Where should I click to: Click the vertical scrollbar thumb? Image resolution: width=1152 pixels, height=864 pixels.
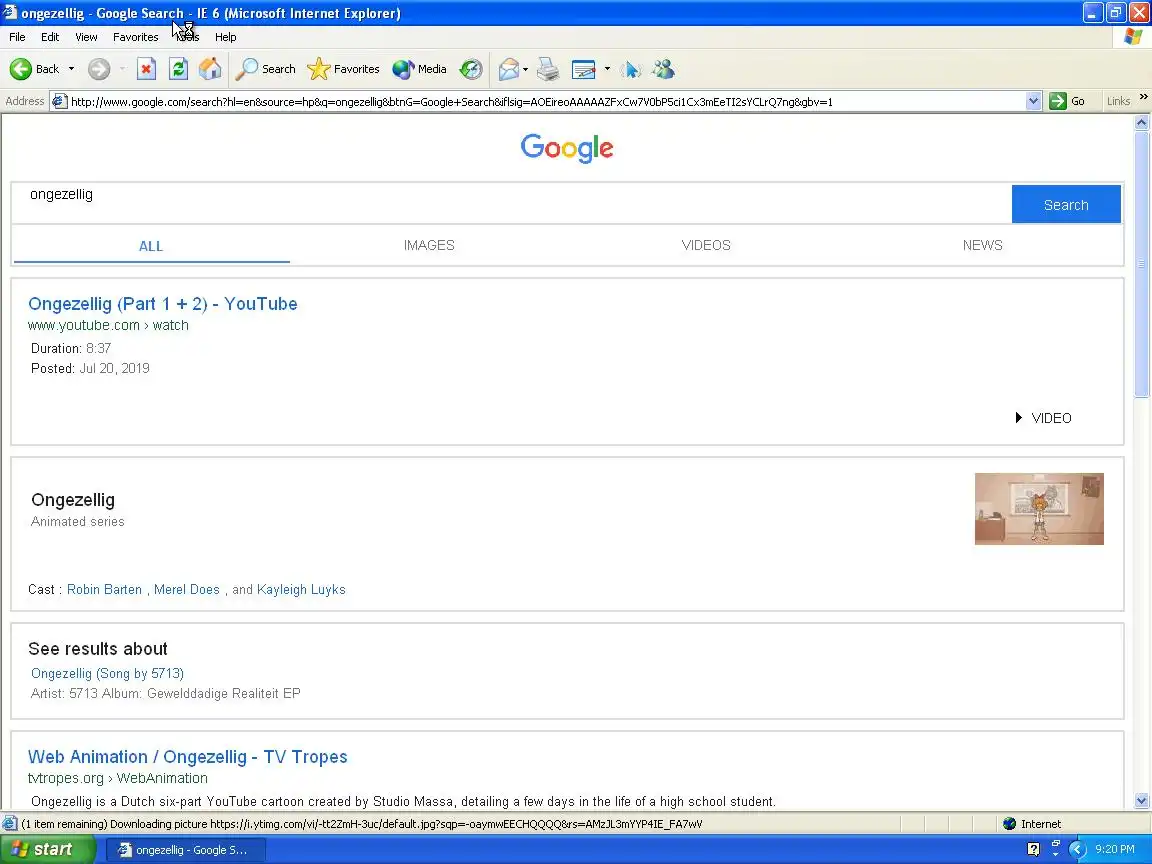tap(1142, 264)
